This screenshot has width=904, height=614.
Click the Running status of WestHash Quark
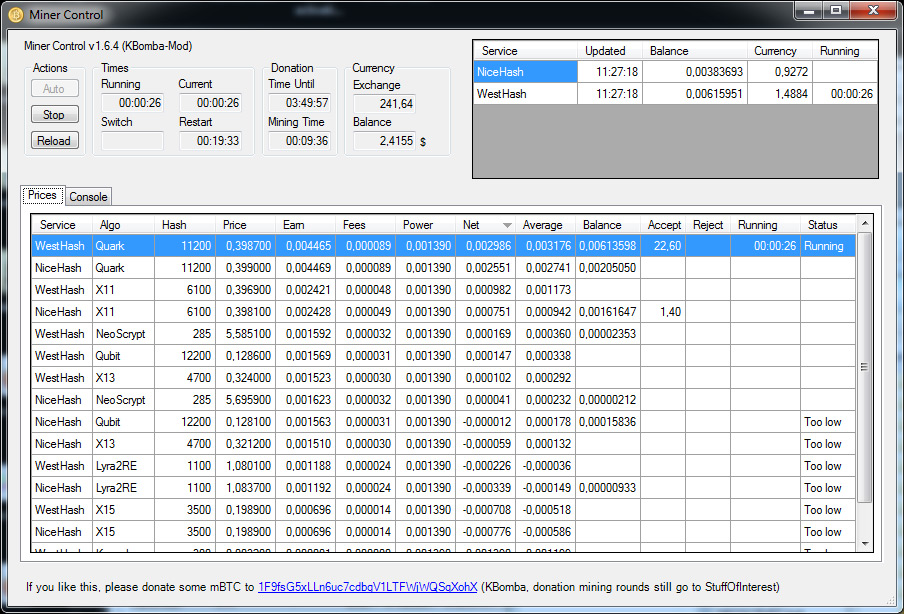(x=828, y=246)
